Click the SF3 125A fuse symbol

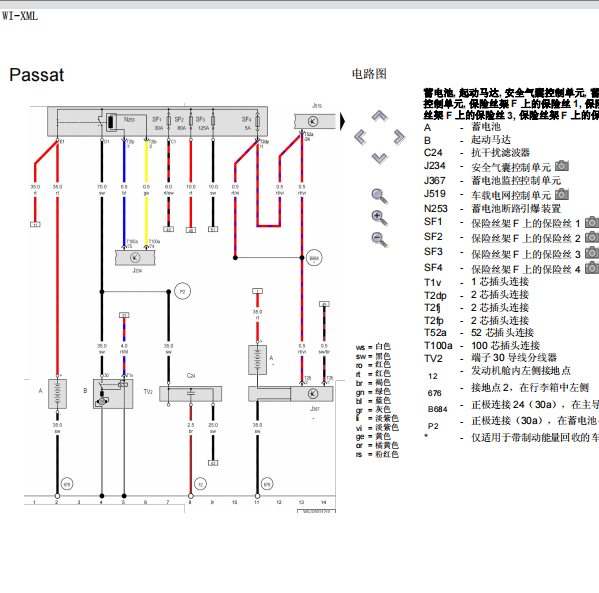(213, 121)
